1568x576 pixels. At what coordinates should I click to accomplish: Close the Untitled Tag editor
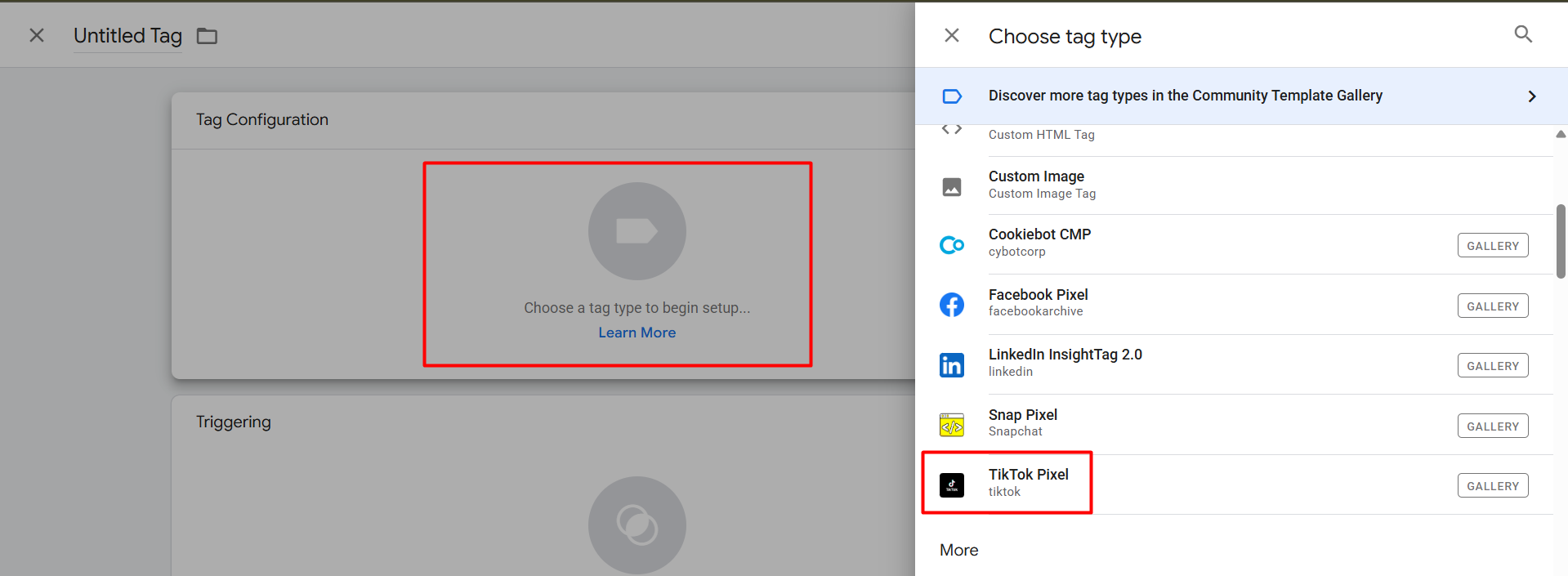pos(37,35)
